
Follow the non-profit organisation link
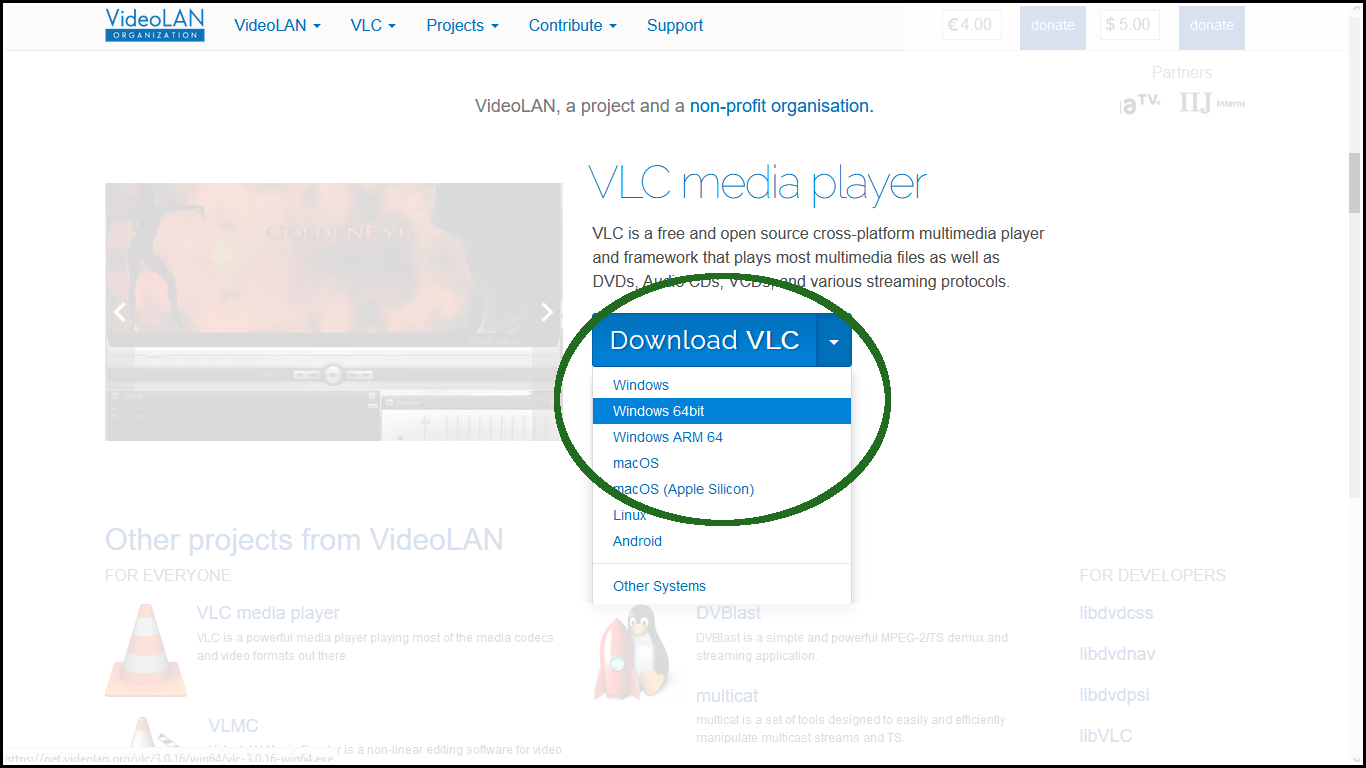[x=782, y=106]
